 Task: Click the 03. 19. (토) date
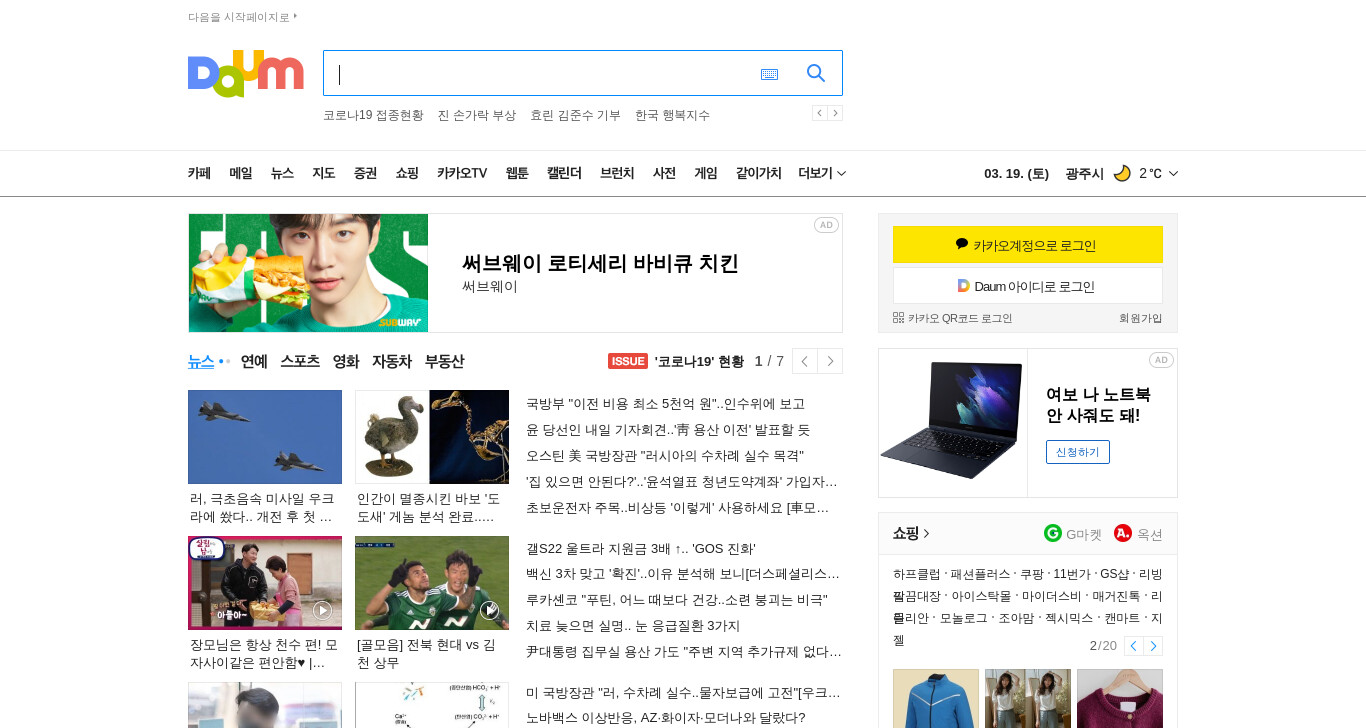(x=1016, y=173)
